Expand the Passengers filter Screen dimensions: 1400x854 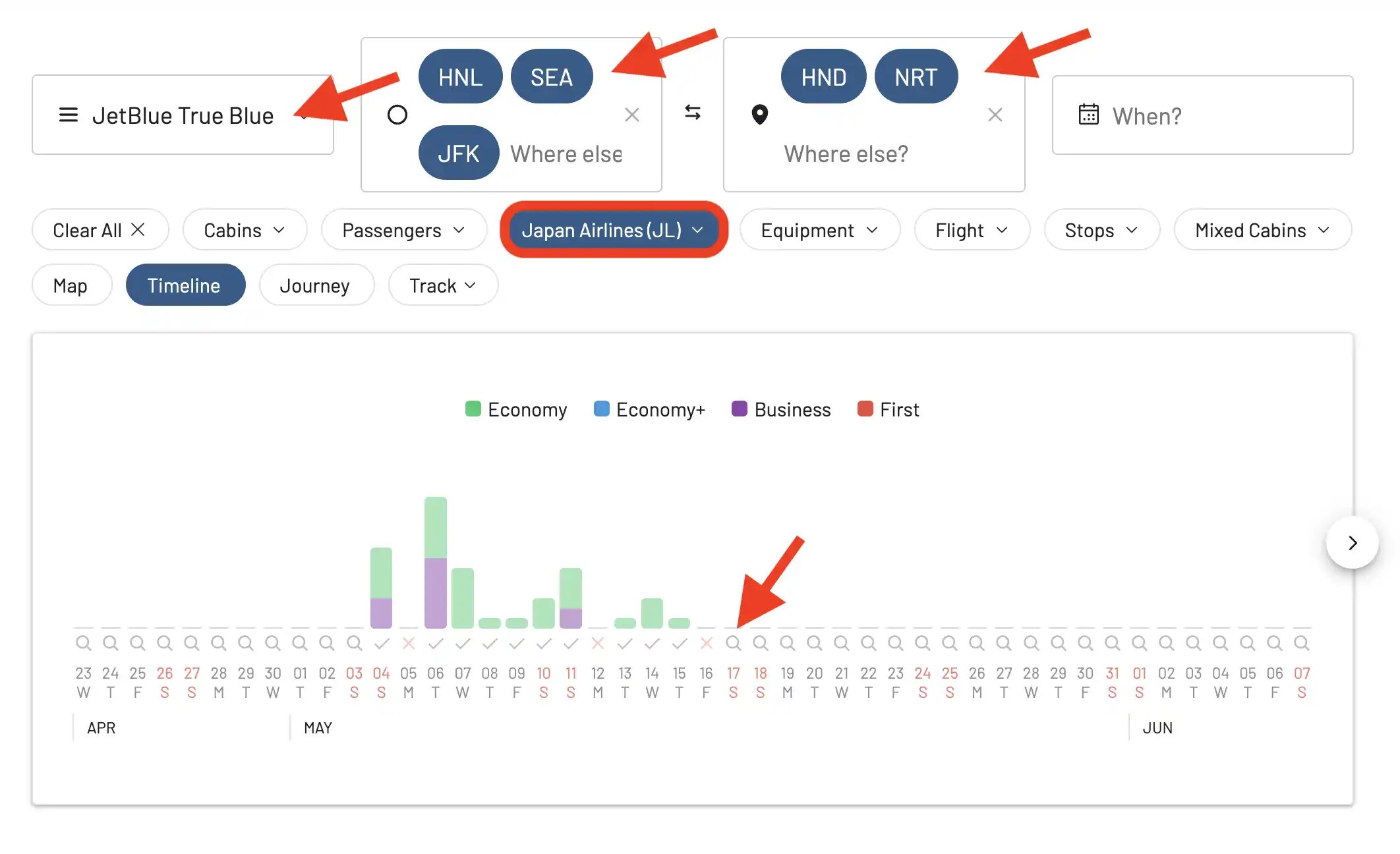[404, 230]
